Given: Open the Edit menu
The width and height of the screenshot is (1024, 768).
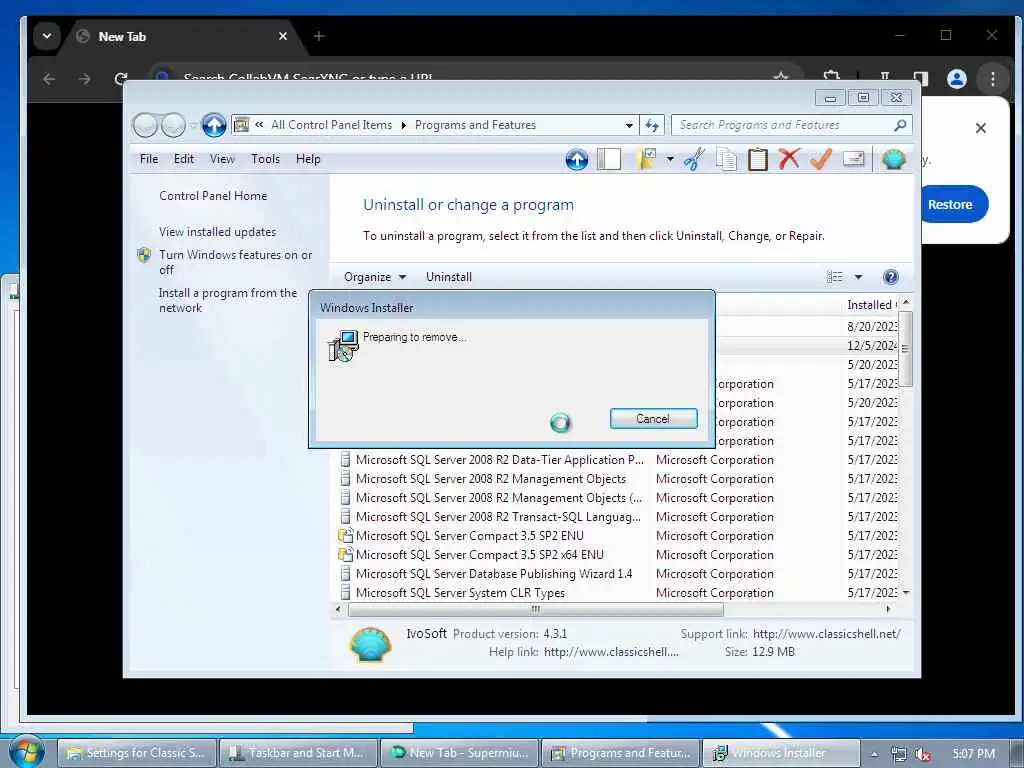Looking at the screenshot, I should point(184,159).
